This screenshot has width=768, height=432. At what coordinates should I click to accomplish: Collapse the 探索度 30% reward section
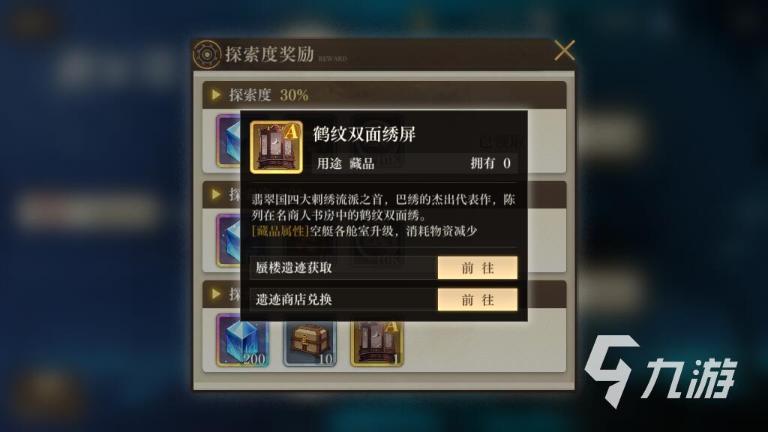click(216, 95)
